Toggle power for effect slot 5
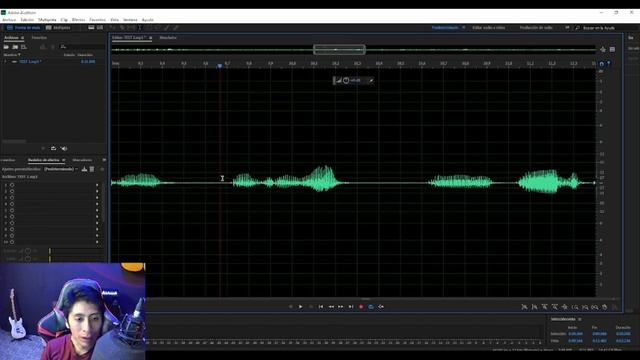The image size is (640, 360). [12, 211]
